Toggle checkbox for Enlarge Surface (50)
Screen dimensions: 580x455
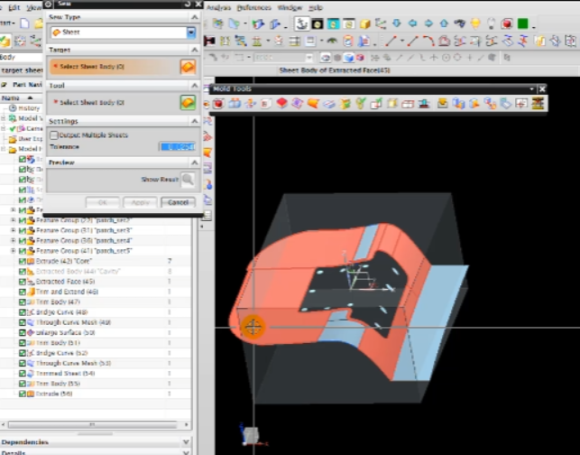click(22, 333)
